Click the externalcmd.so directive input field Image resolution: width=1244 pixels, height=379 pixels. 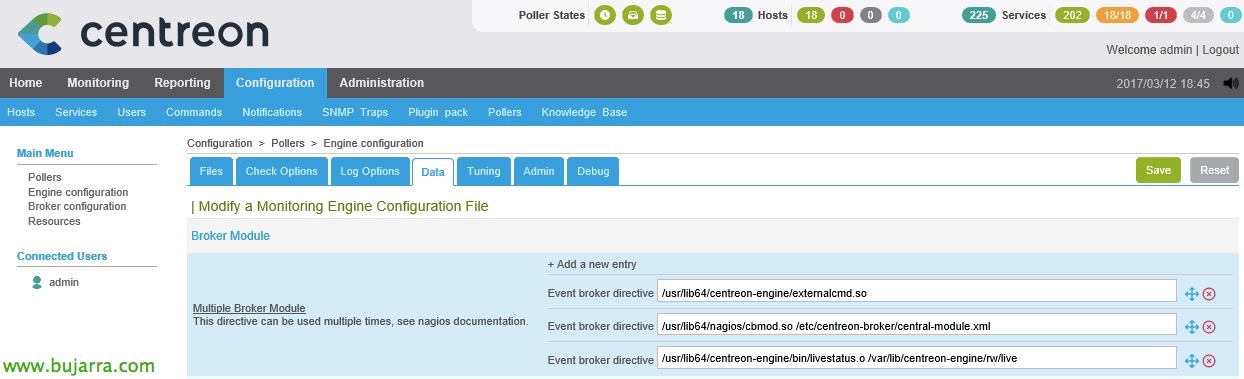tap(916, 293)
